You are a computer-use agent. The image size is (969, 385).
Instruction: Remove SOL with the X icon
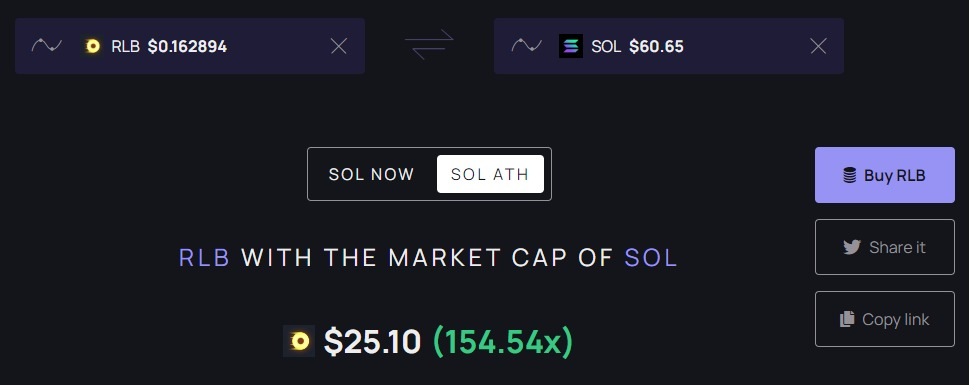(818, 46)
